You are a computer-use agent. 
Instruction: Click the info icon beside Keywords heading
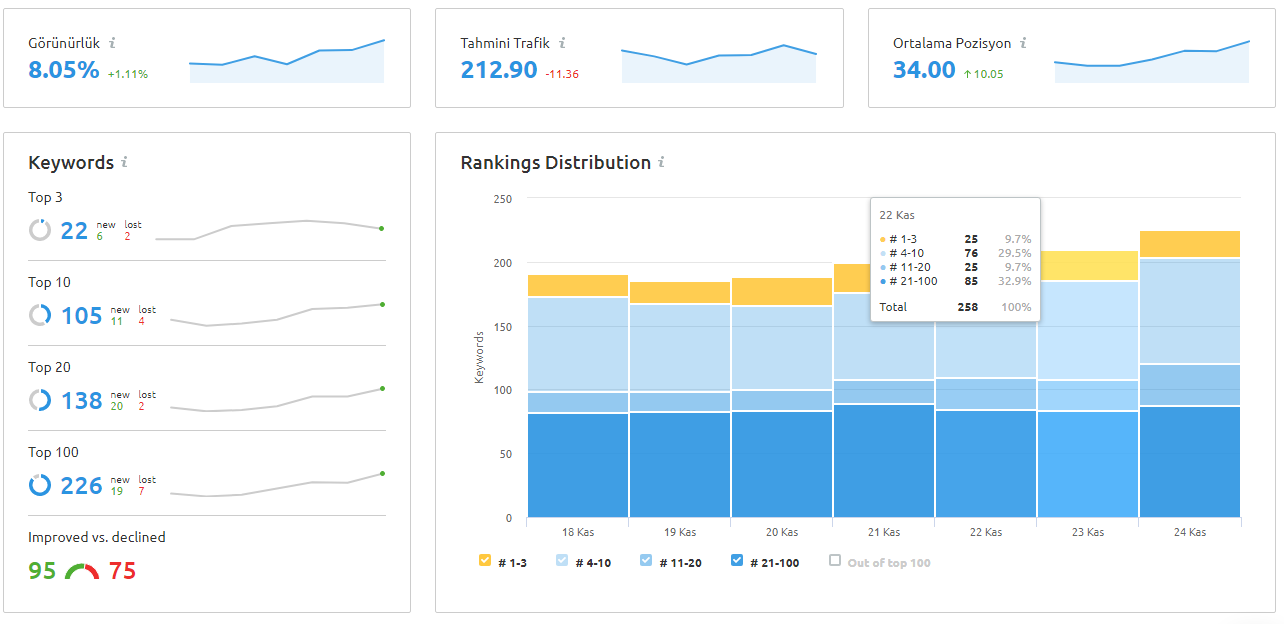[124, 162]
